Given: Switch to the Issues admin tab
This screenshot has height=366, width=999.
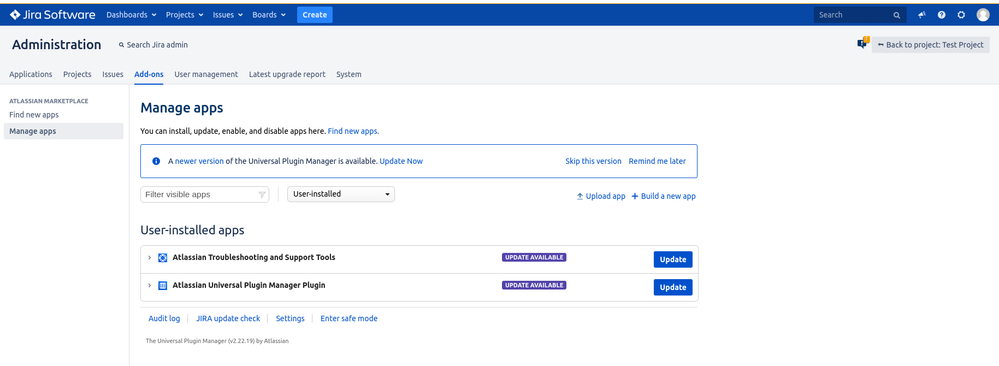Looking at the screenshot, I should (113, 75).
